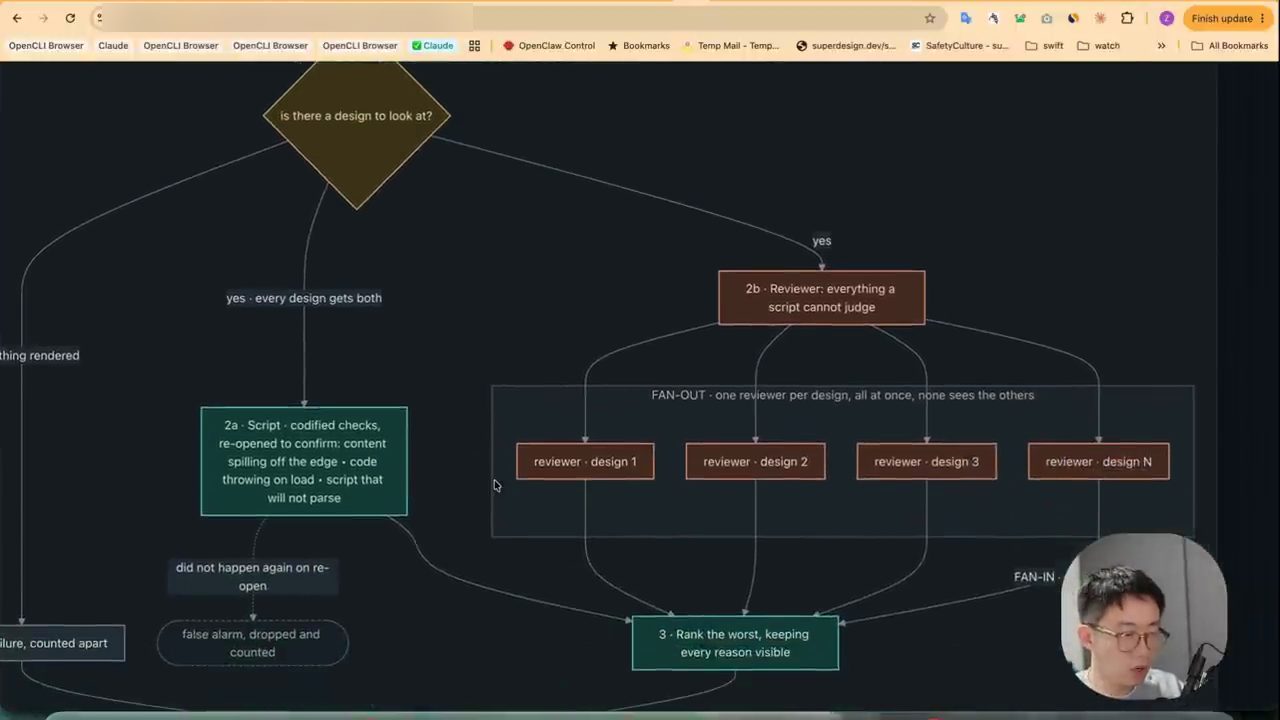Open the orange starburst Claude extension icon
Viewport: 1280px width, 720px height.
(1100, 18)
